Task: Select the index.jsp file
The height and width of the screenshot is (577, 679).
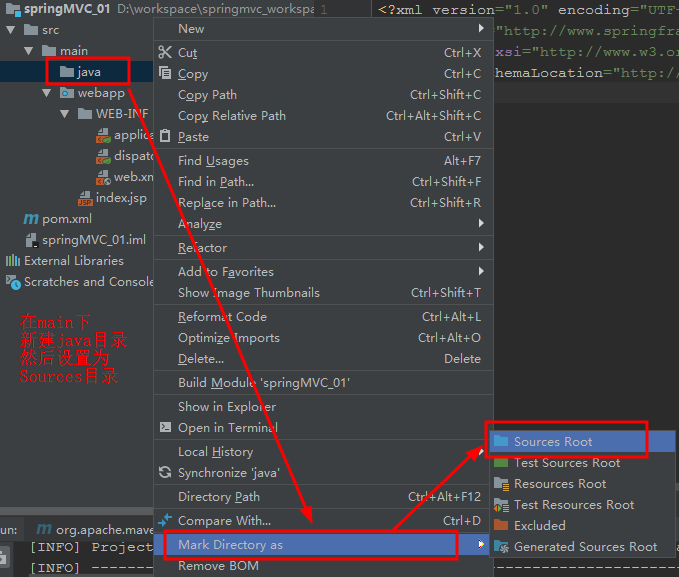Action: (x=120, y=198)
